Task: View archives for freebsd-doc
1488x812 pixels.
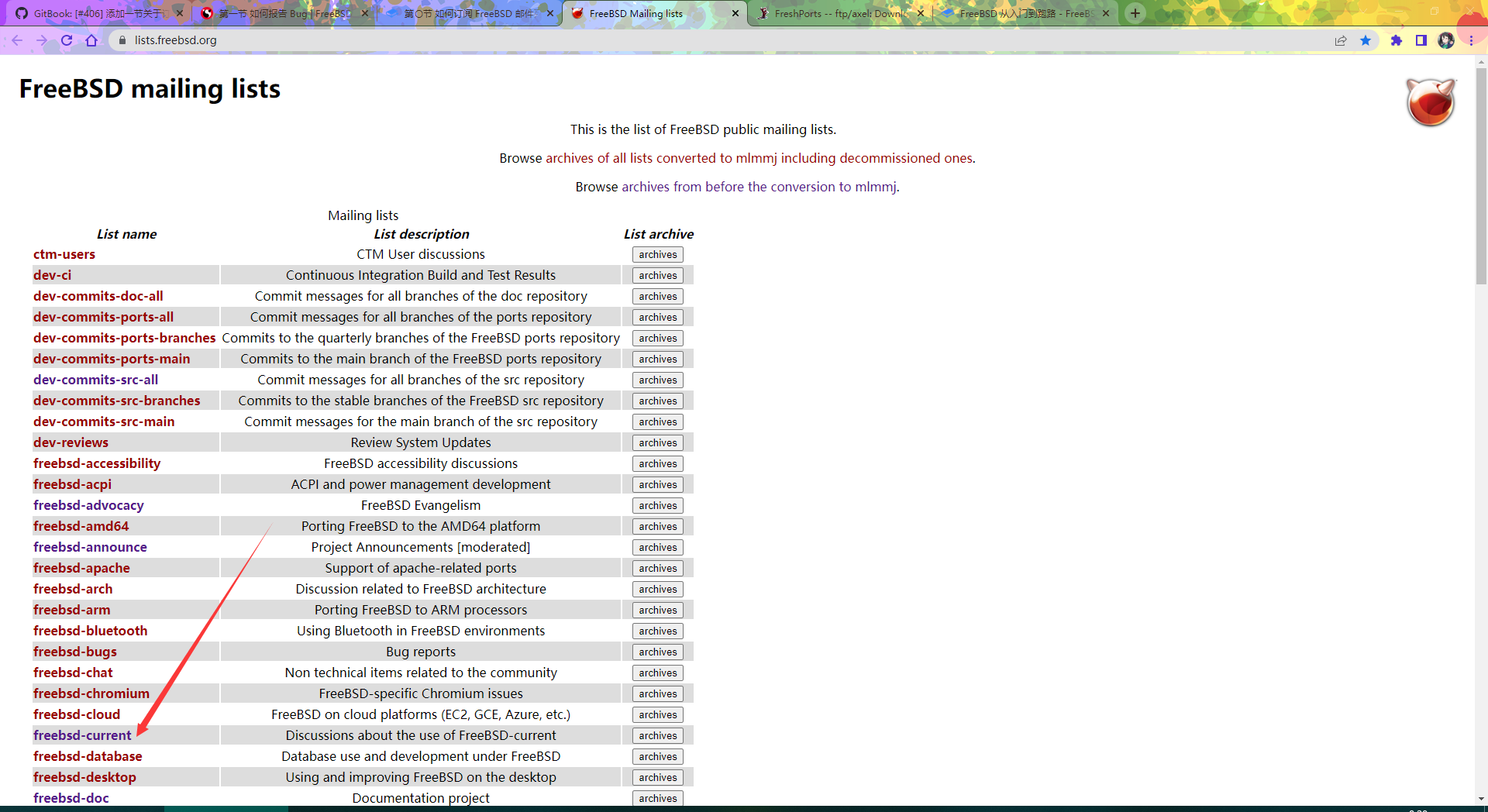Action: tap(658, 798)
